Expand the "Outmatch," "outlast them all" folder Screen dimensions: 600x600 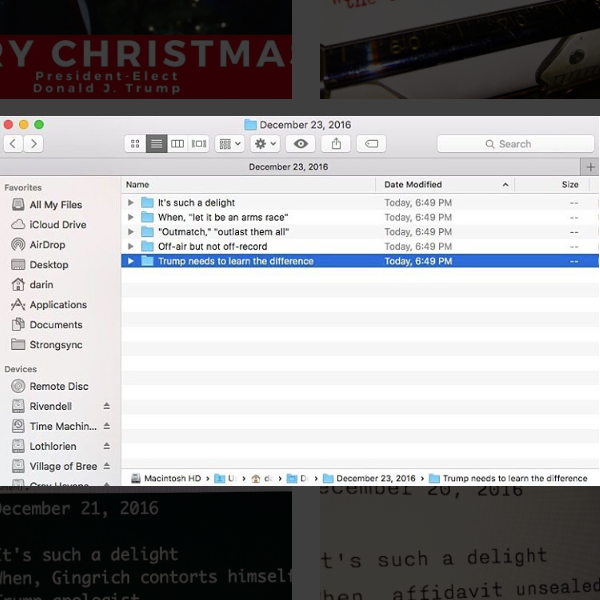click(x=131, y=232)
